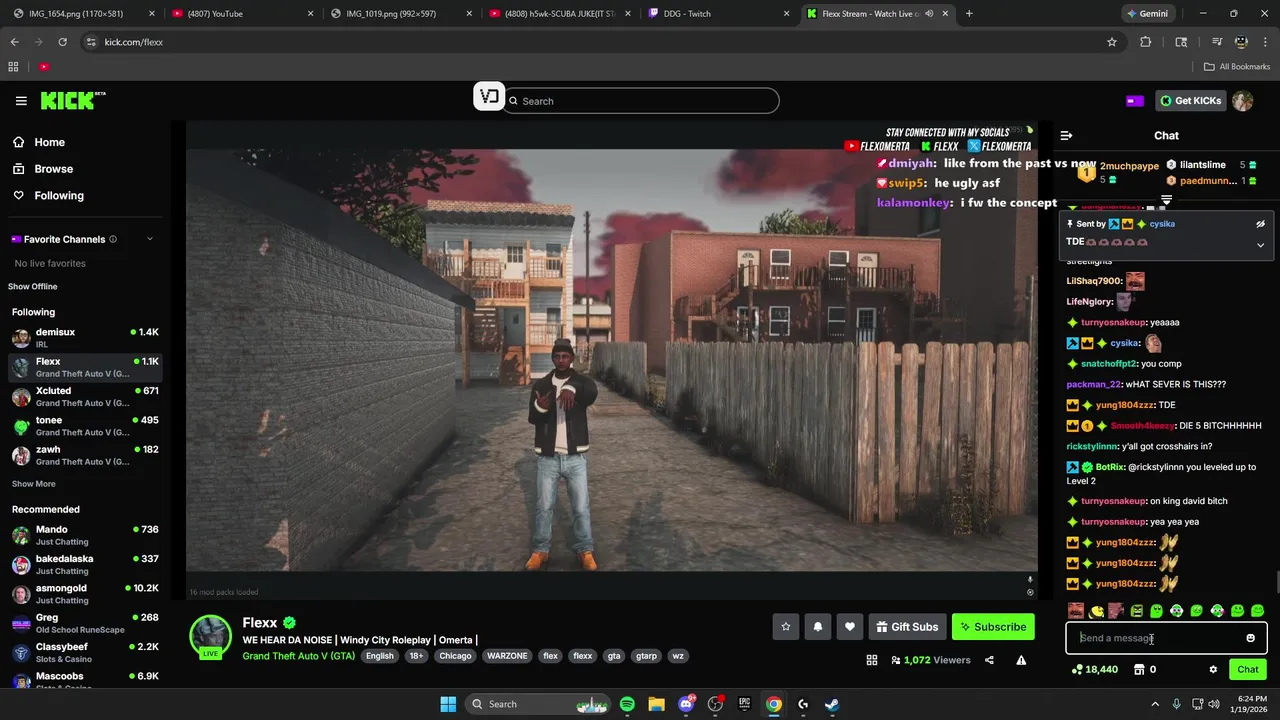
Task: Click the report warning triangle icon
Action: click(x=1021, y=660)
